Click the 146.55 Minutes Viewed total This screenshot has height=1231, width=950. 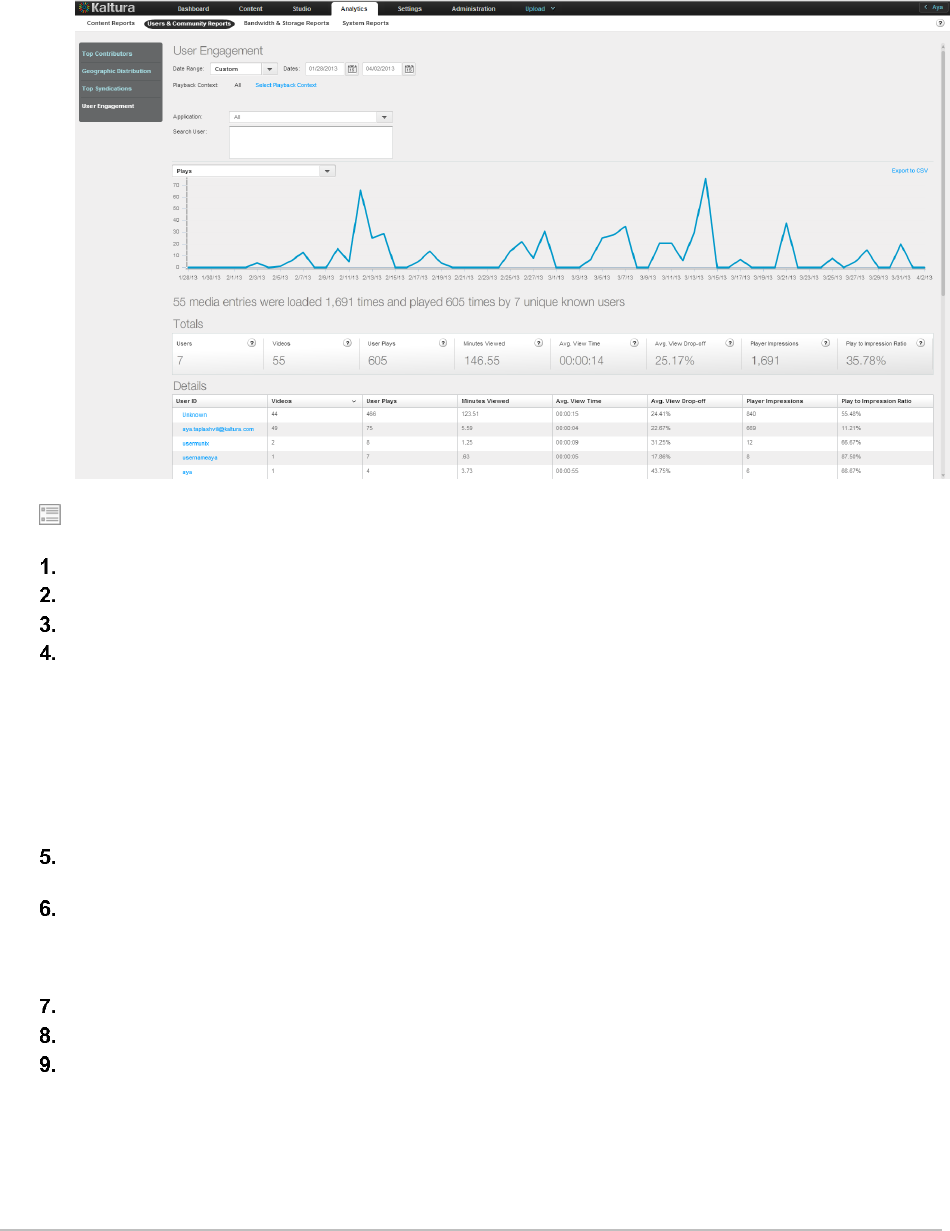482,360
